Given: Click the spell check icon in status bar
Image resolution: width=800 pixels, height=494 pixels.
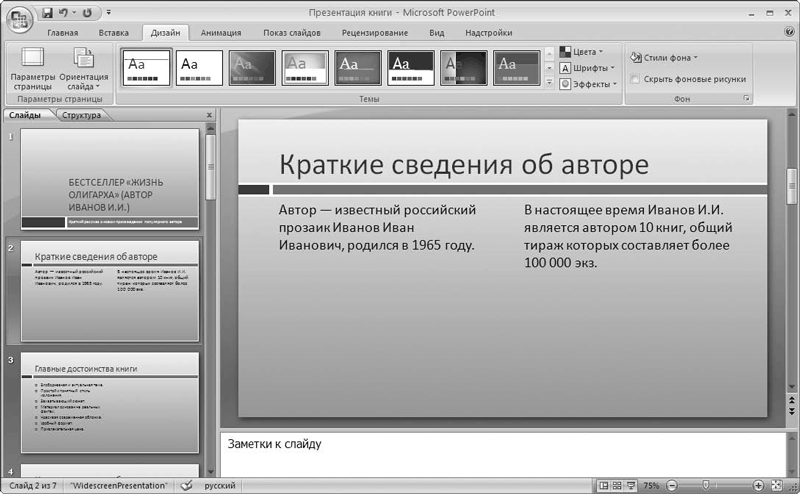Looking at the screenshot, I should point(186,485).
